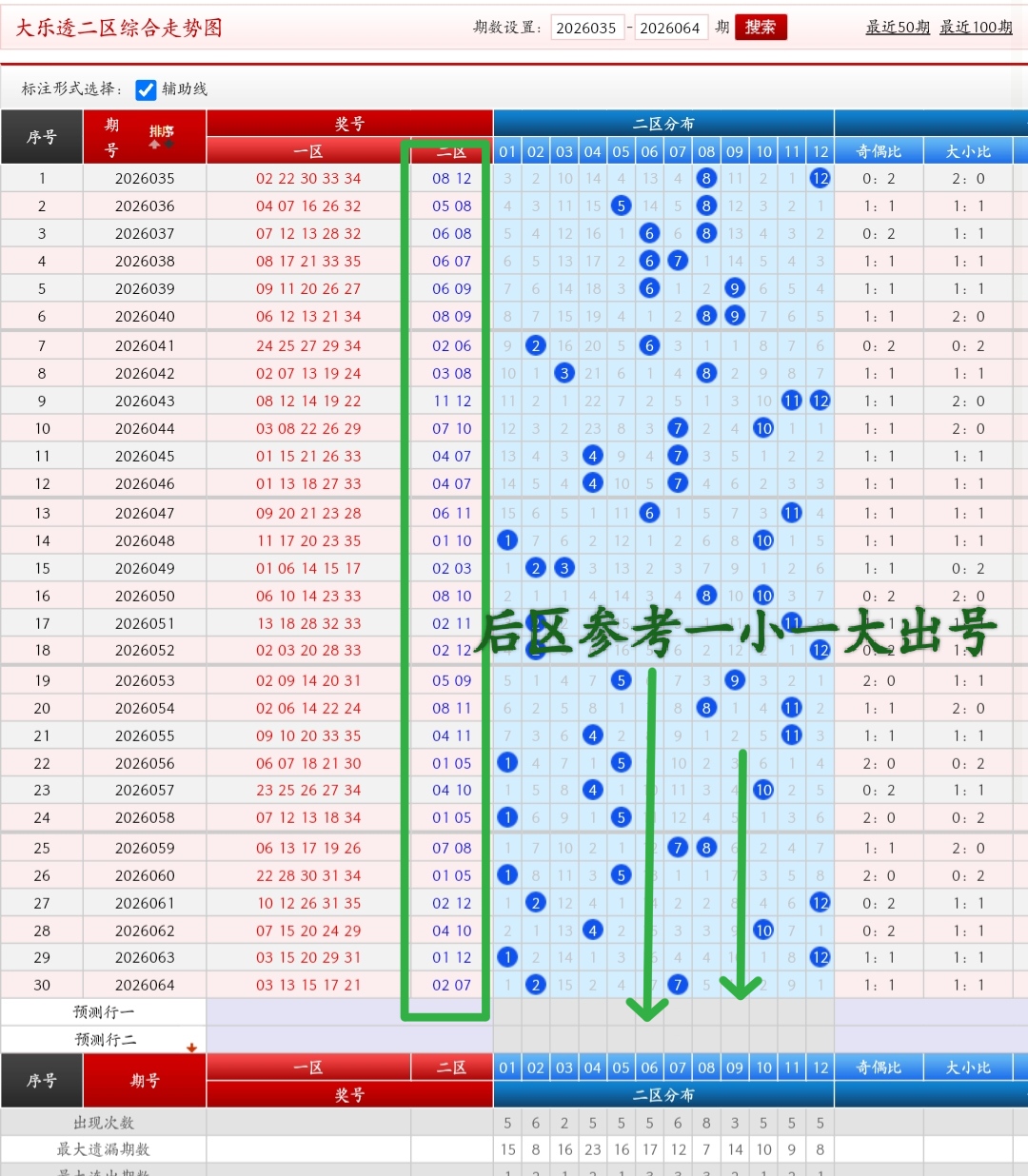Click the upper 奇偶比 column header
Viewport: 1028px width, 1176px height.
879,151
